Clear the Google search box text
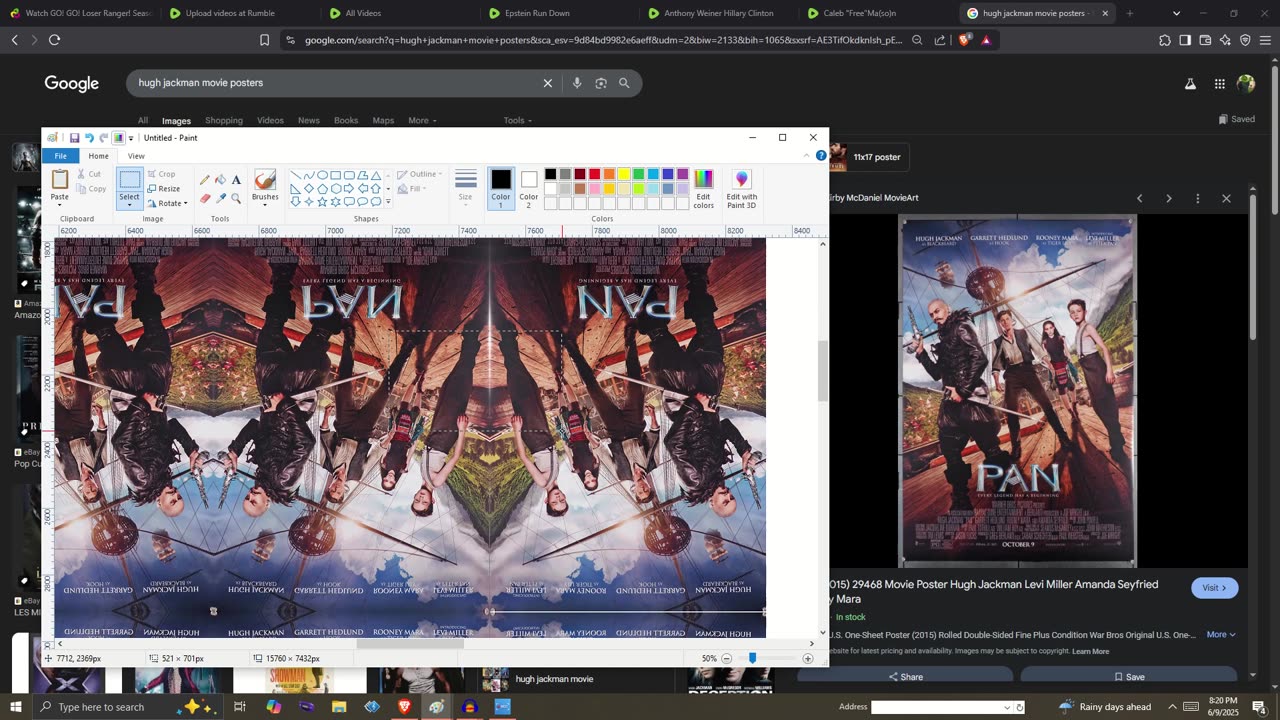The image size is (1280, 720). click(548, 83)
